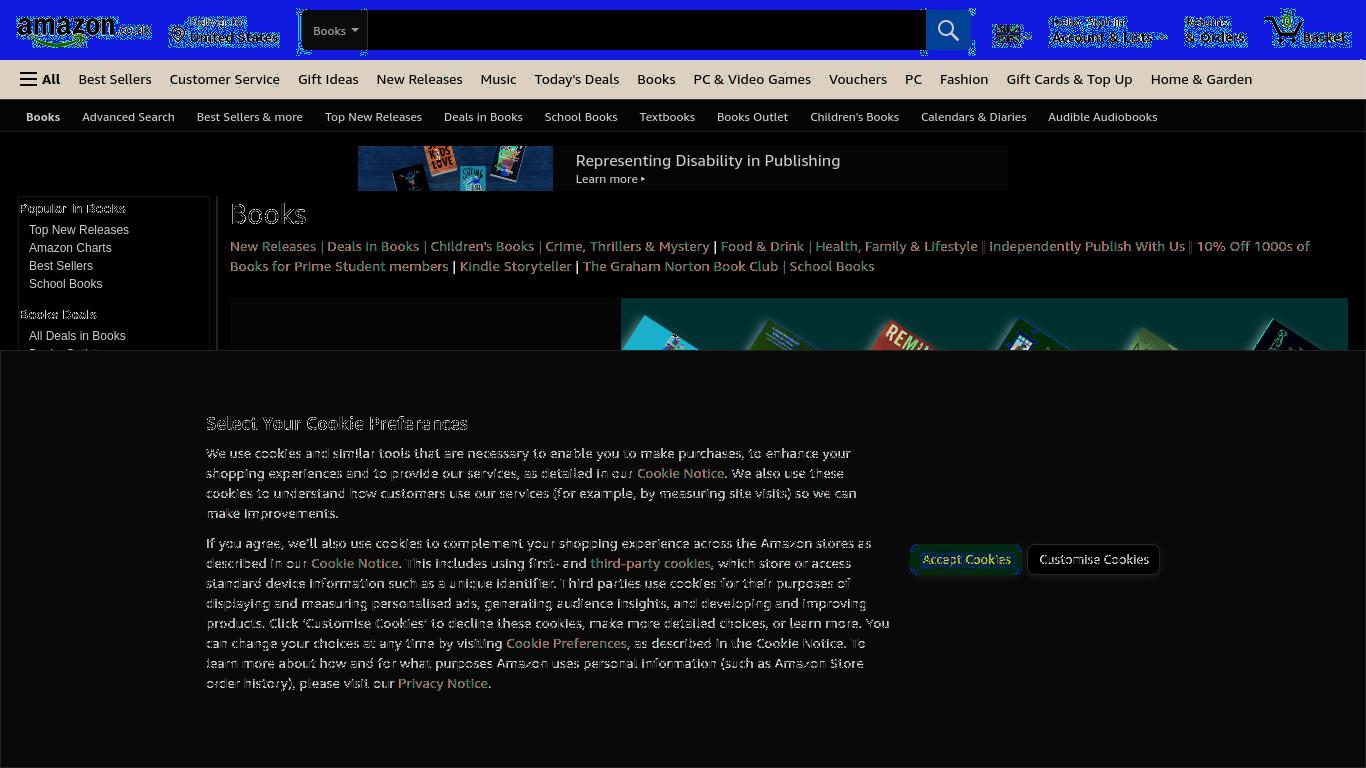Image resolution: width=1366 pixels, height=768 pixels.
Task: Open the shopping Basket cart icon
Action: [x=1307, y=30]
